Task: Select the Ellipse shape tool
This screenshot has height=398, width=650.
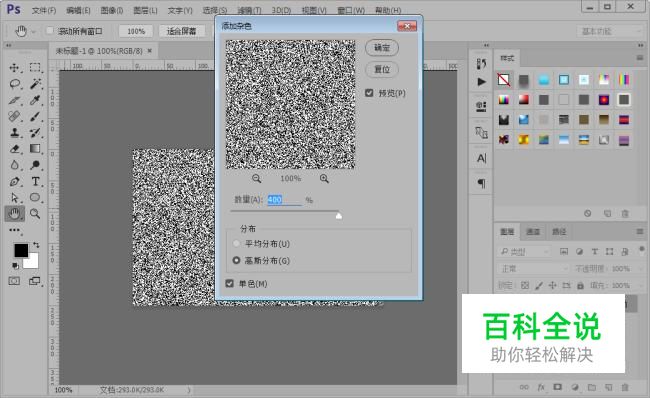Action: pos(35,197)
